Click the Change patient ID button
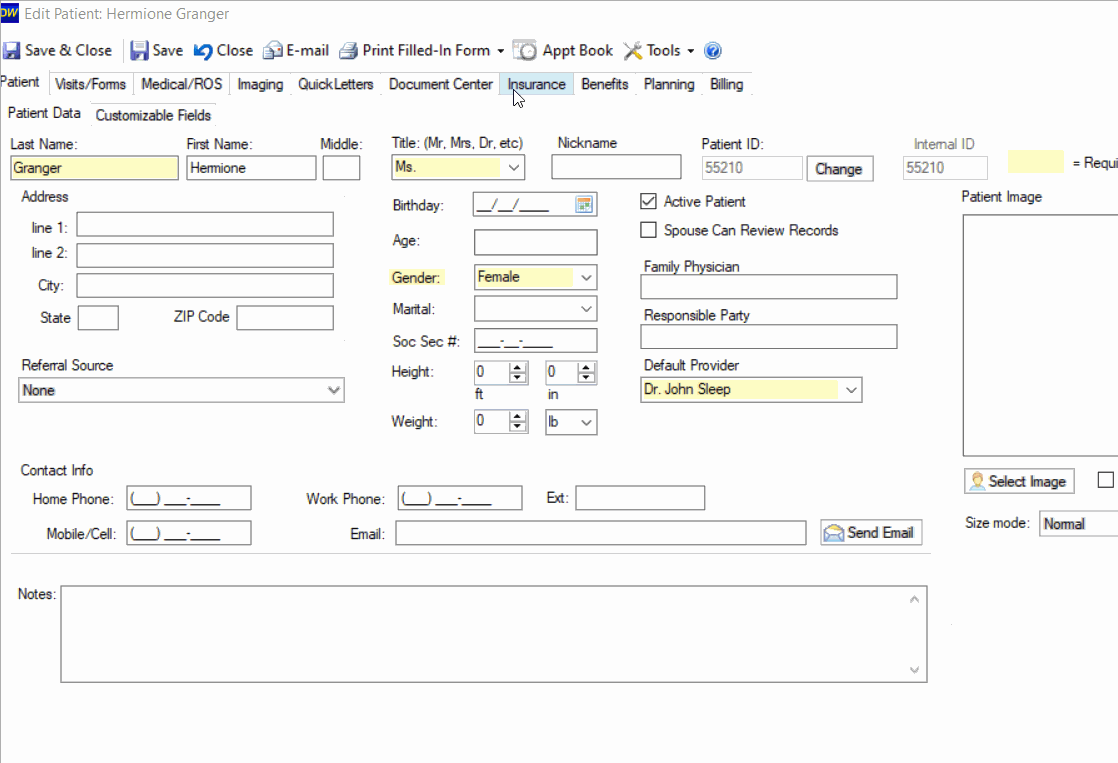 (839, 169)
